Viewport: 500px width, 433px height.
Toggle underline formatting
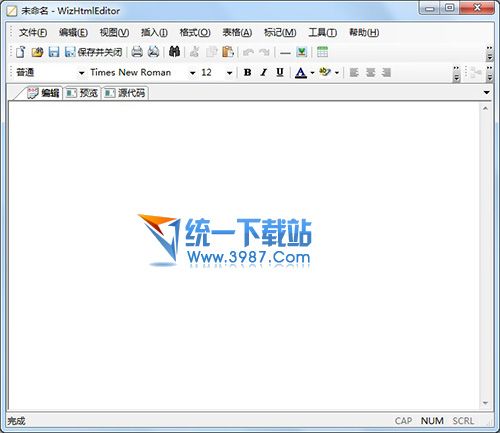(280, 72)
